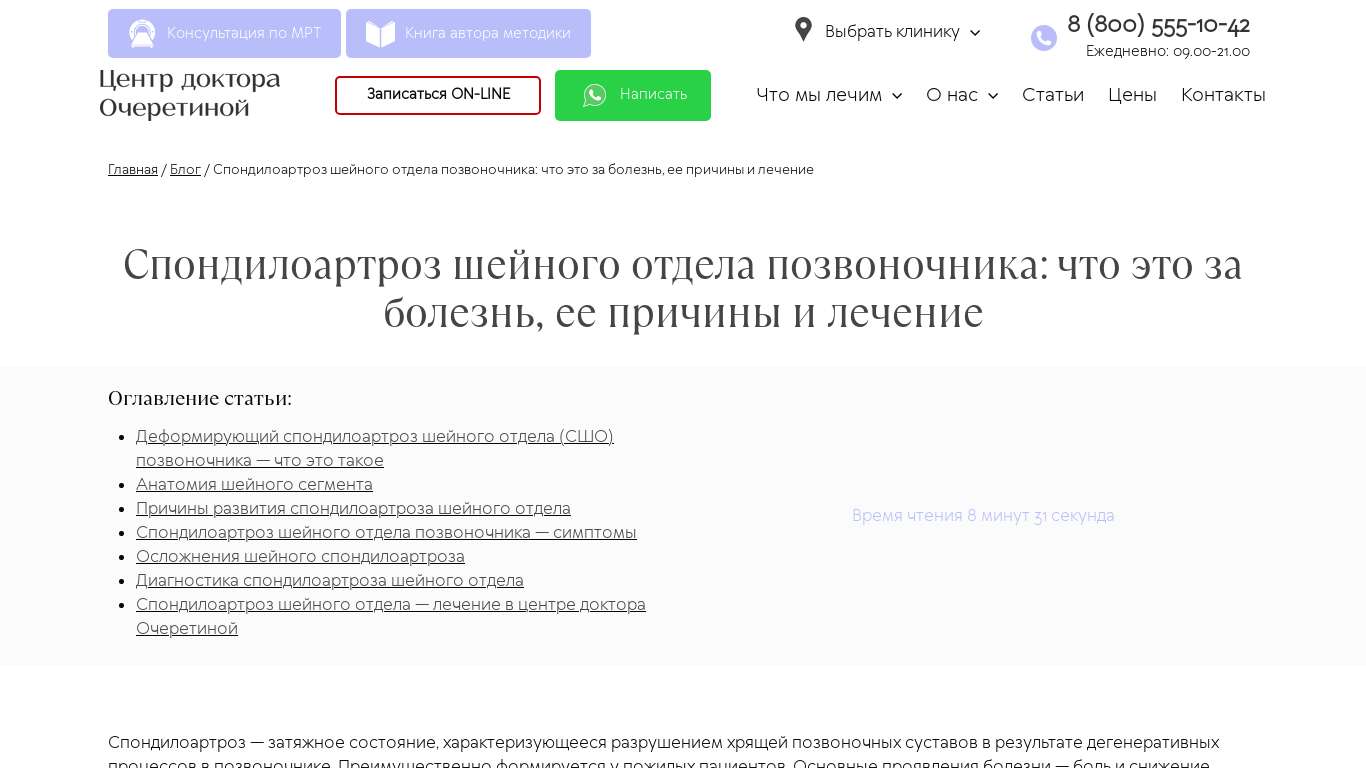Screen dimensions: 1366x768
Task: Click the WhatsApp logo icon
Action: (595, 95)
